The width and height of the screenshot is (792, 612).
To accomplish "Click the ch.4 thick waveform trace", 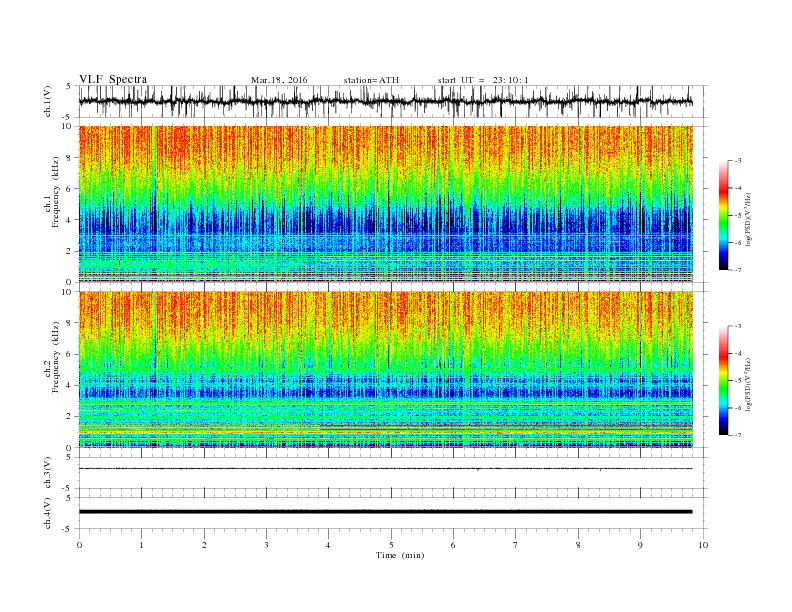I will tap(386, 512).
